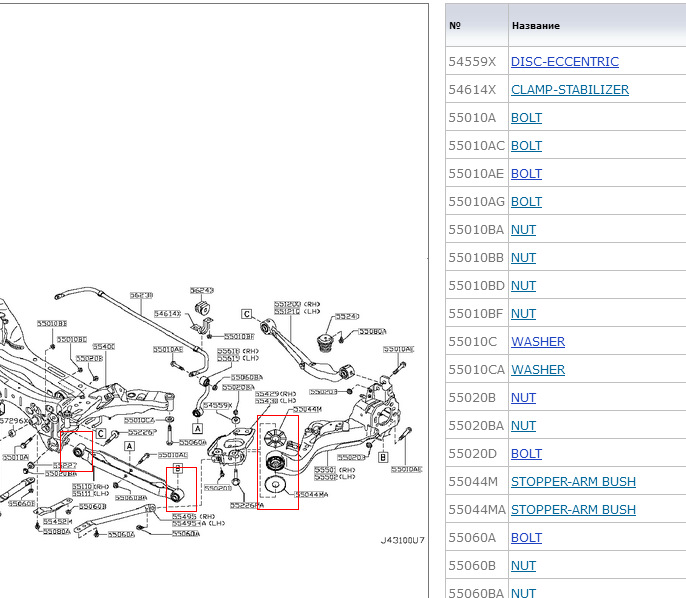Open the NUT link in row 55010BB
This screenshot has width=686, height=598.
[x=523, y=258]
